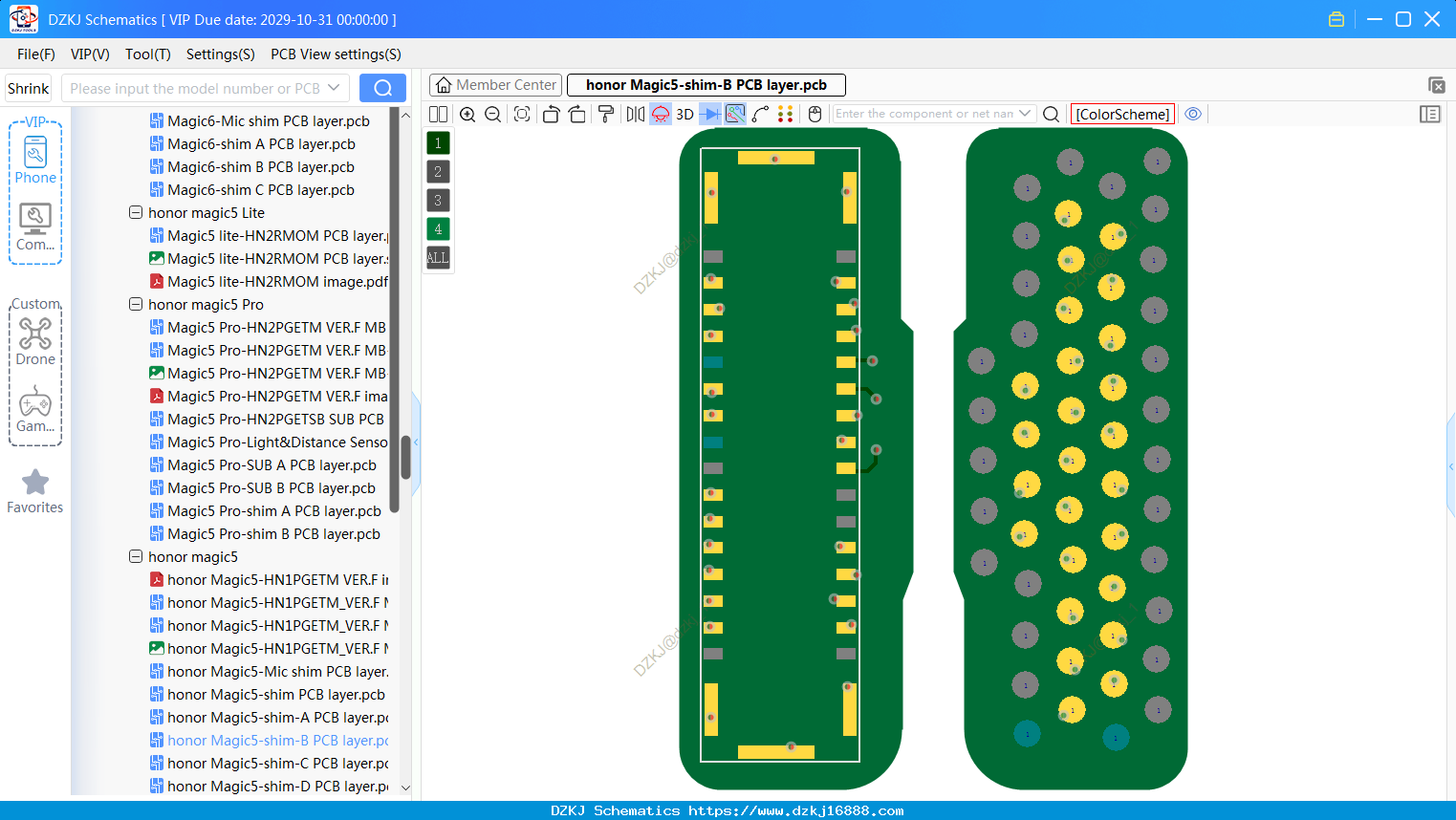
Task: Show PCB layer 3
Action: [438, 201]
